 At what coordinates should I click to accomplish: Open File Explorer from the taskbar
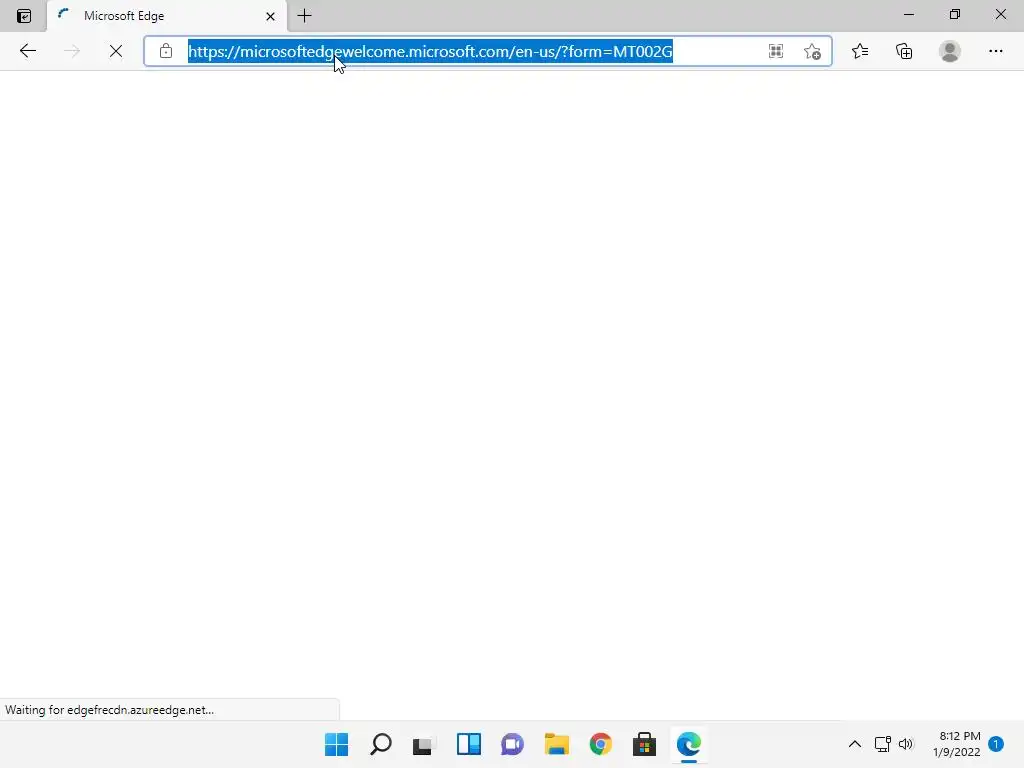pos(556,744)
